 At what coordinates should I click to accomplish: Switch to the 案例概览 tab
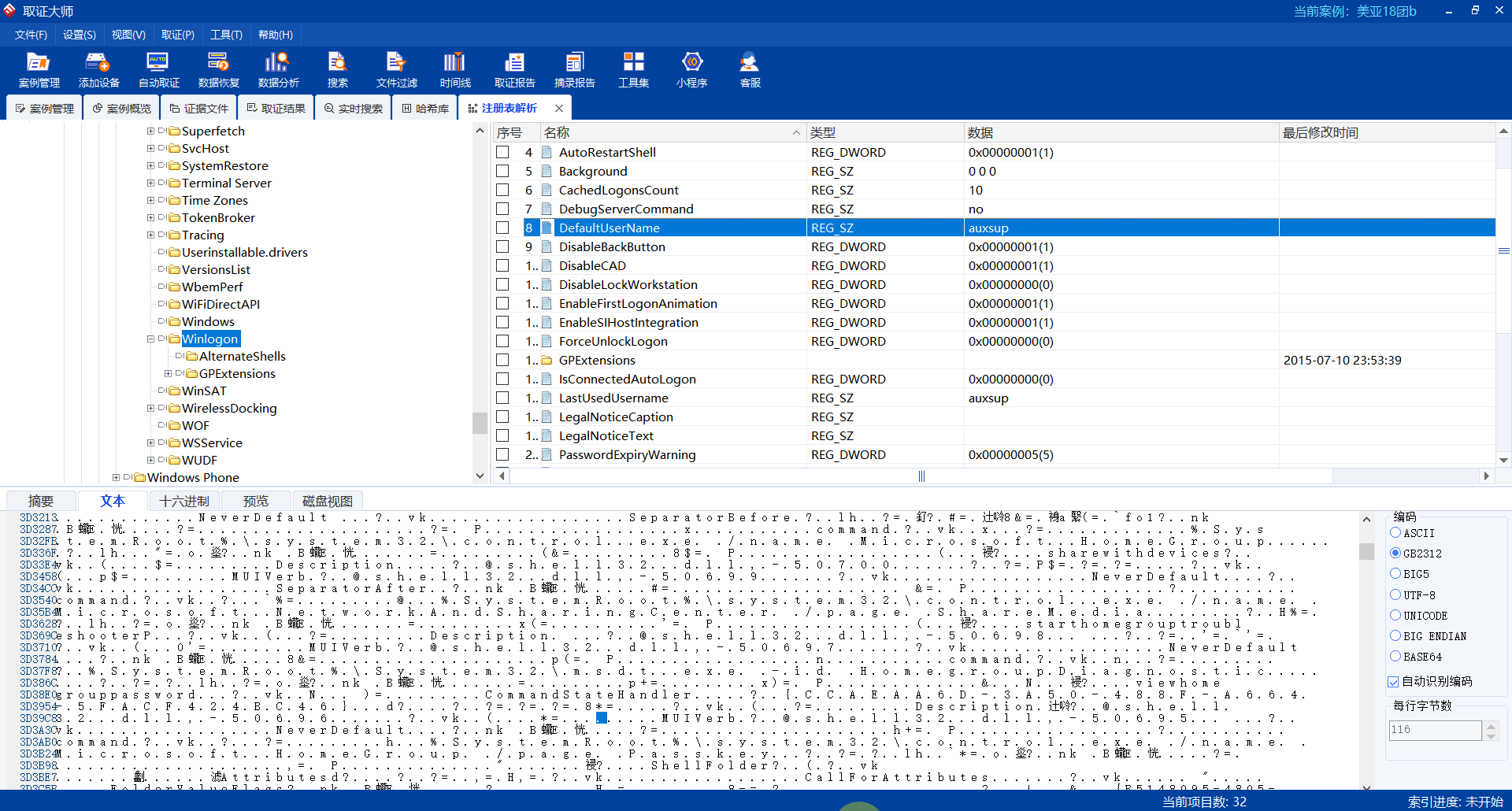click(x=121, y=108)
